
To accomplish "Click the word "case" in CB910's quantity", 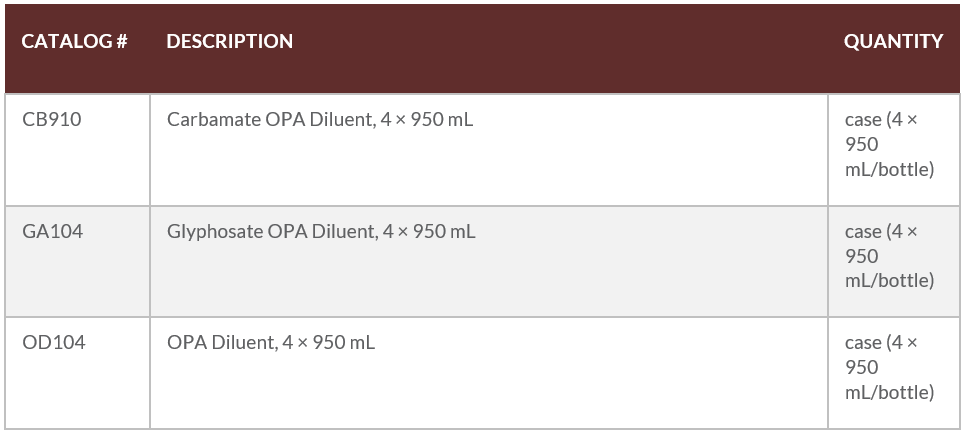I will (863, 120).
